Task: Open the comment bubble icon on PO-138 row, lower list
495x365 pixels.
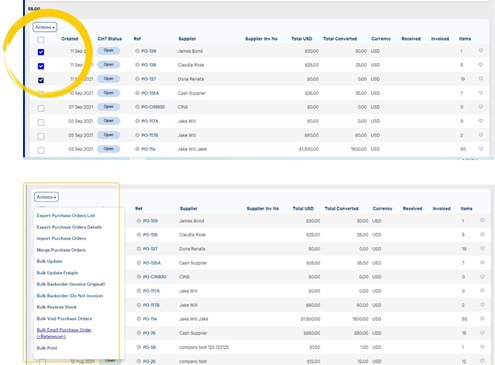Action: [x=482, y=234]
